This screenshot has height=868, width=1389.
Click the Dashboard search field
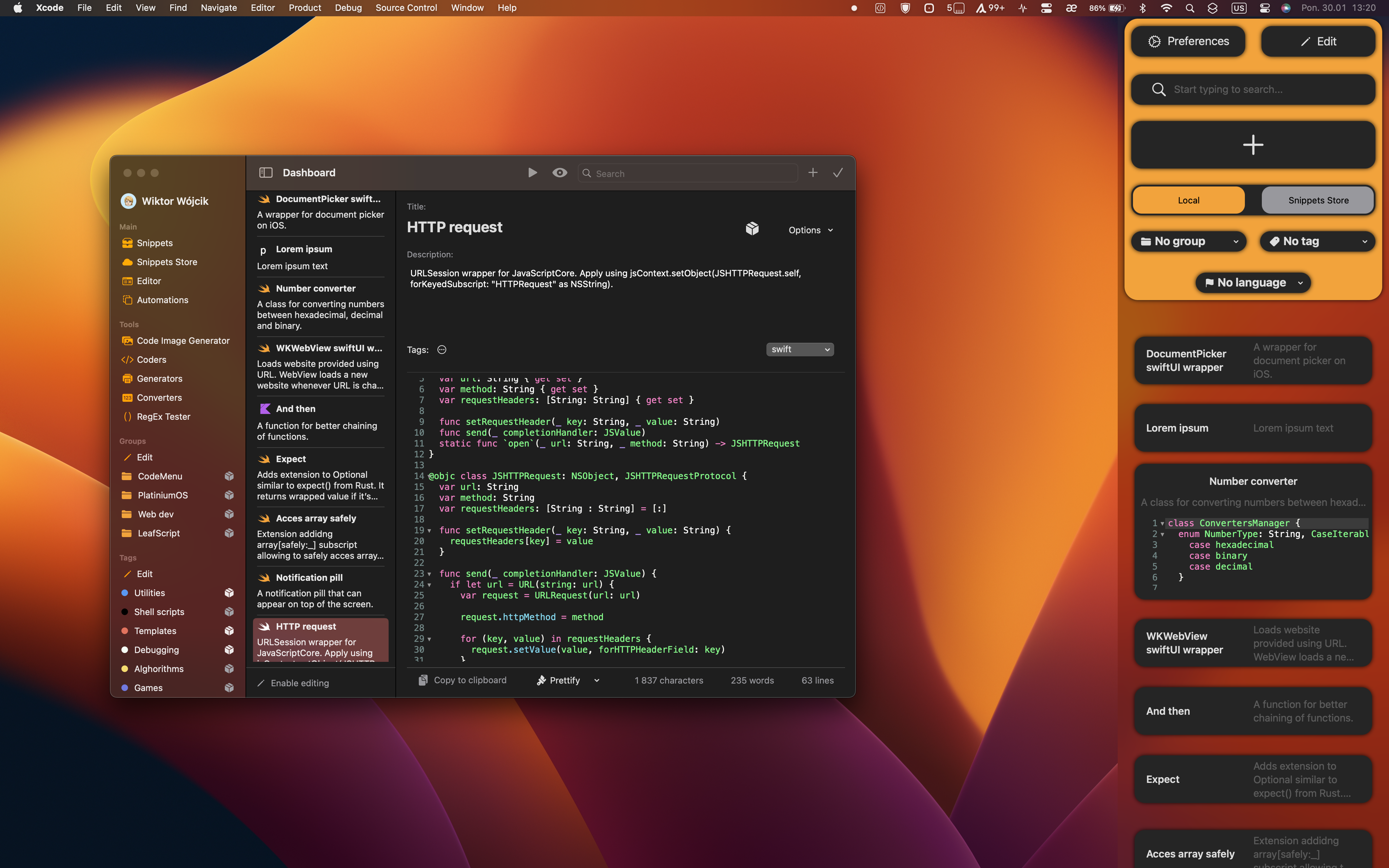pos(688,173)
